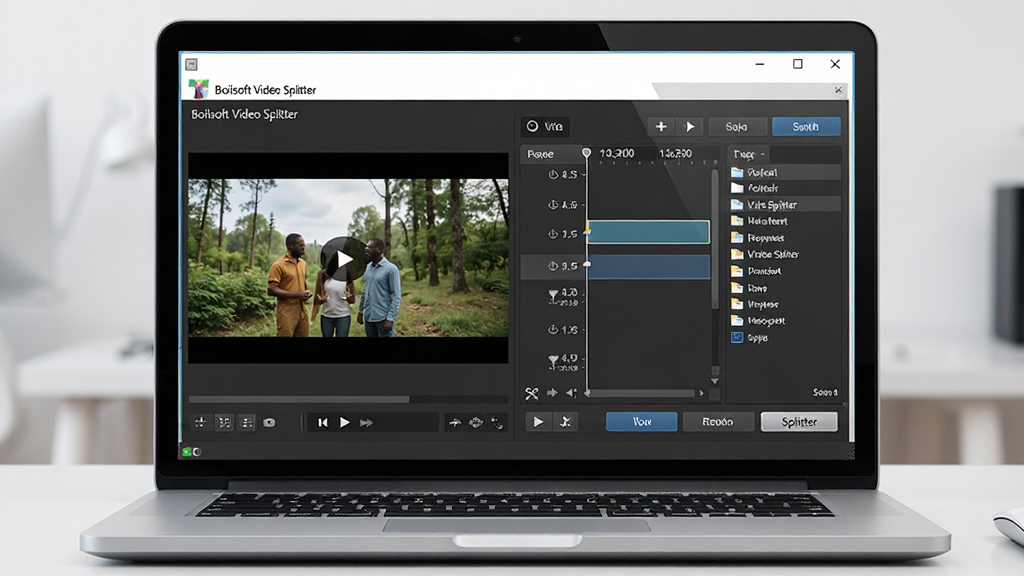Screen dimensions: 1024x576
Task: Click the playhead marker atop the timeline
Action: [x=586, y=153]
